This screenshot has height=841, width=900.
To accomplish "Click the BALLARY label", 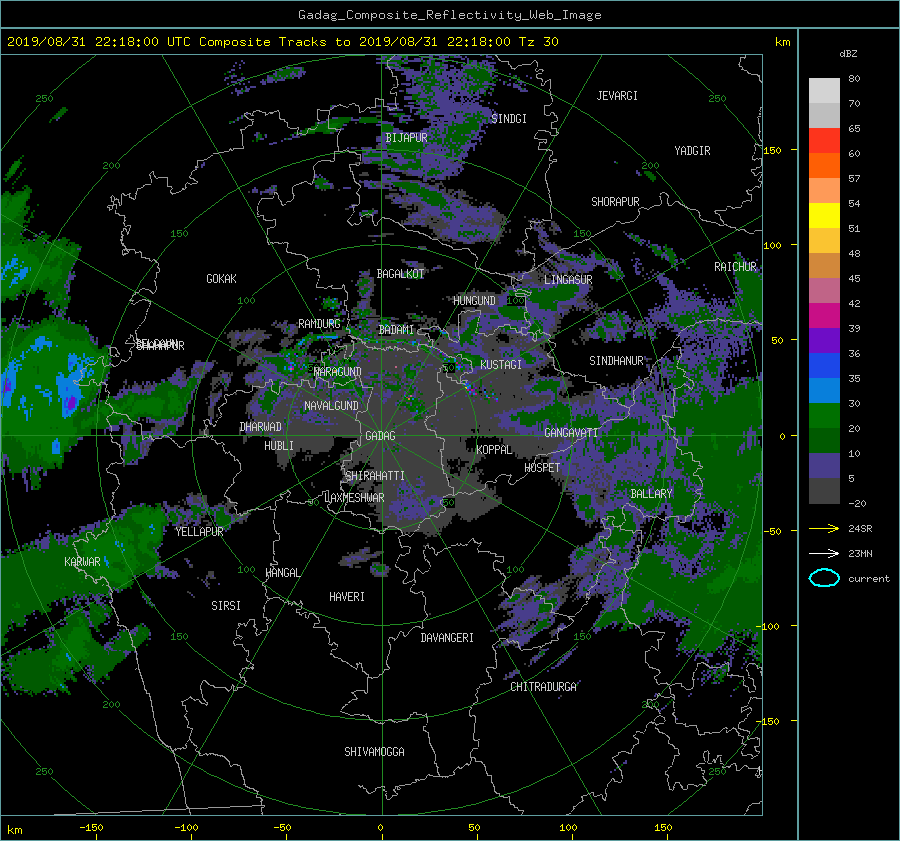I will pos(651,494).
